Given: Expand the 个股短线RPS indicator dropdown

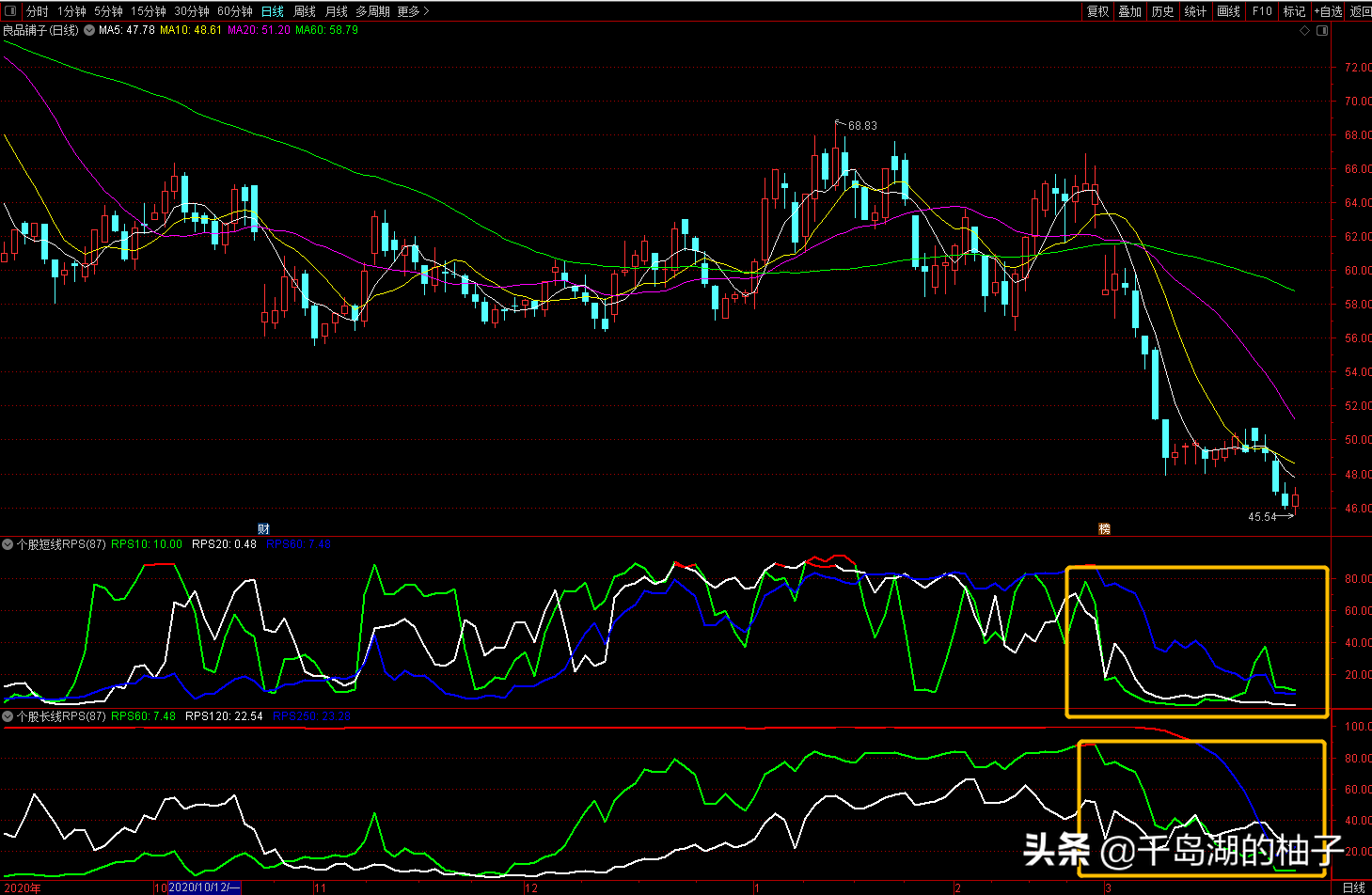Looking at the screenshot, I should (x=8, y=544).
